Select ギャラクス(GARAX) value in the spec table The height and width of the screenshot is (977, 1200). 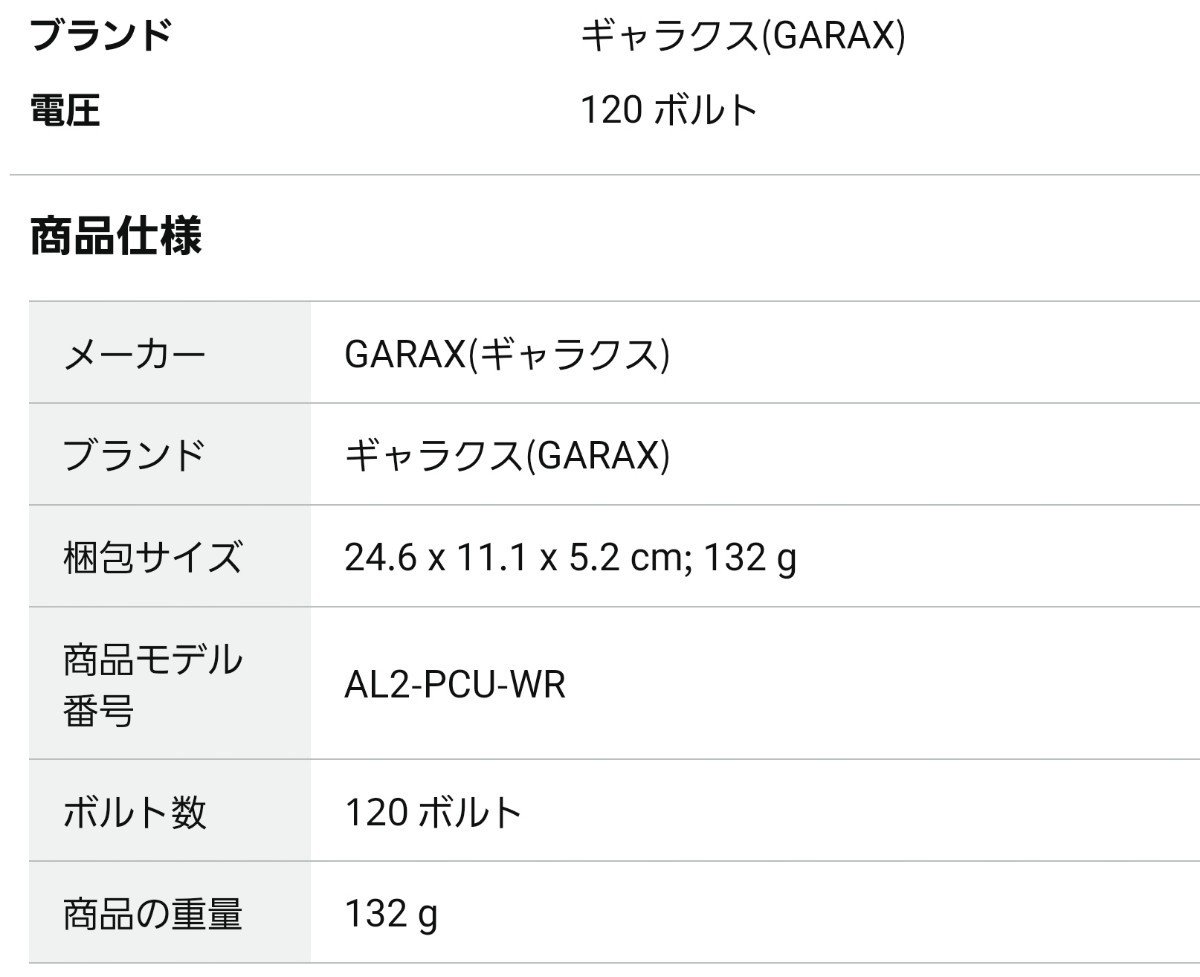coord(506,455)
